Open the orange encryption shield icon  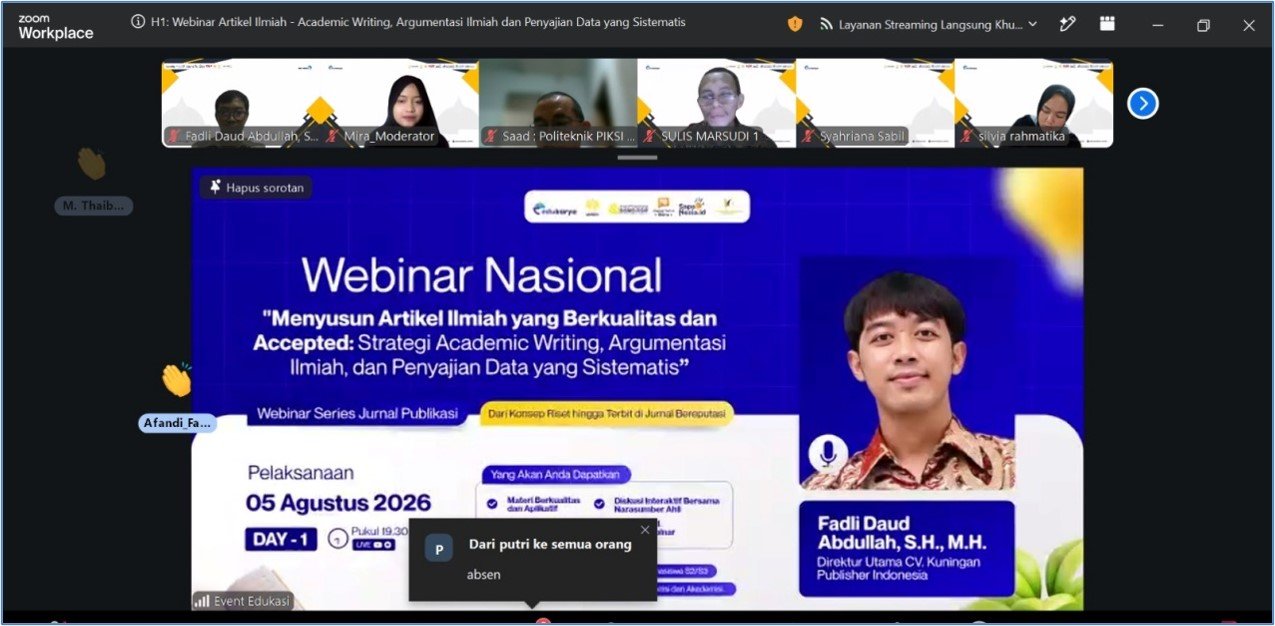[795, 24]
